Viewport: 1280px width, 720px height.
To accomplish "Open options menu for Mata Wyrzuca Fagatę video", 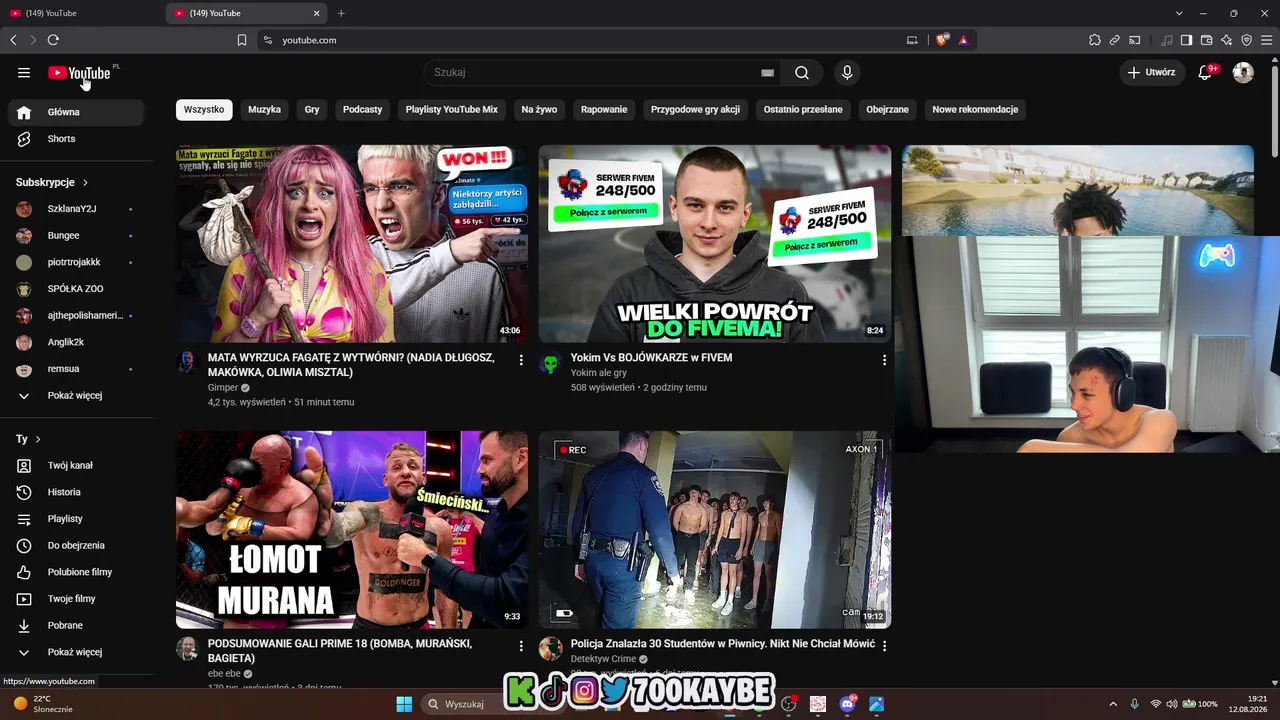I will pos(520,360).
